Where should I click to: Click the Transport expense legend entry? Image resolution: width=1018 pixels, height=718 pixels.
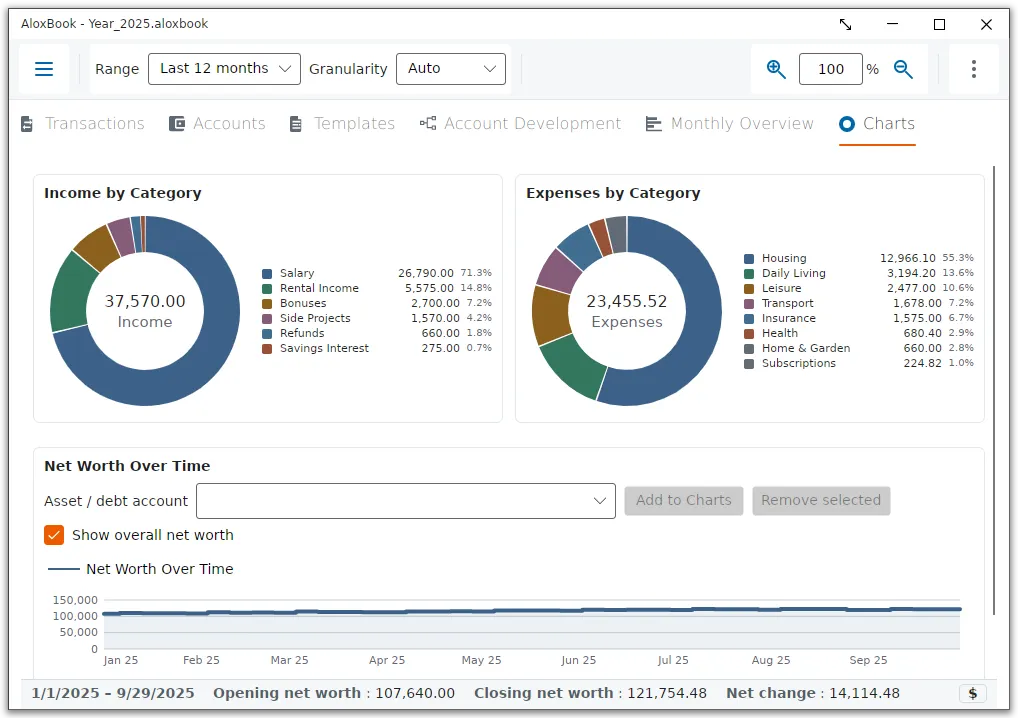(x=858, y=303)
